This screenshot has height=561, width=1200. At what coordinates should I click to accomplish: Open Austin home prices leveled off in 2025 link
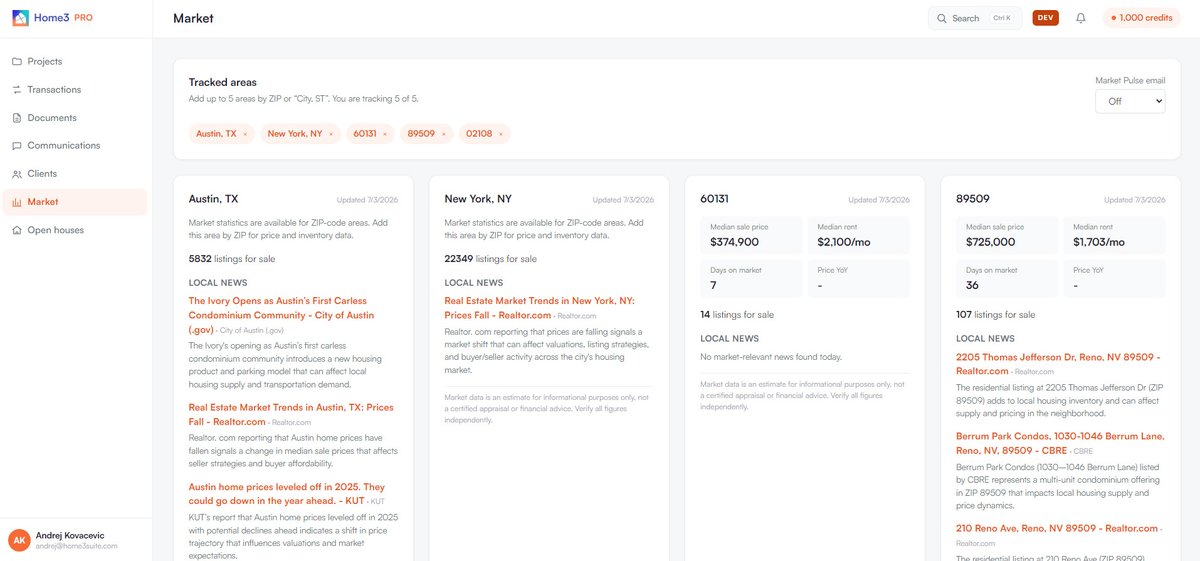click(x=287, y=493)
